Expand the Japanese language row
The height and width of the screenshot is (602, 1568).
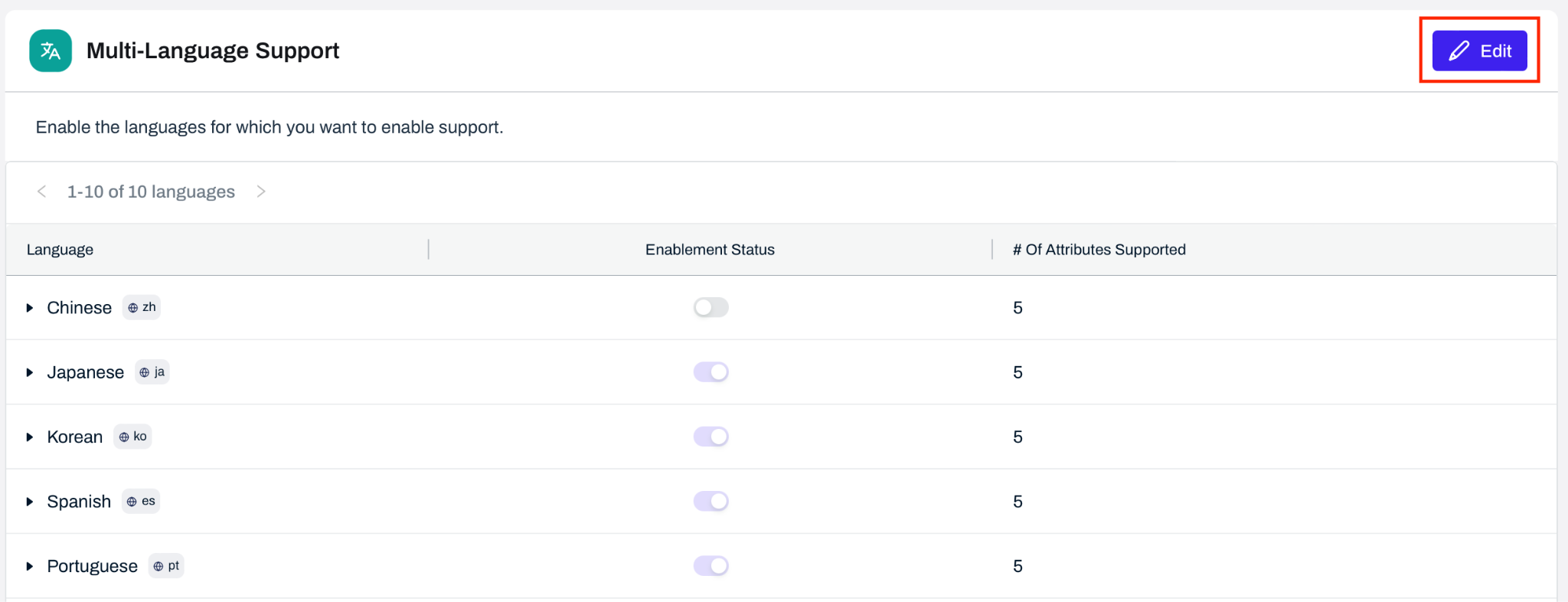pyautogui.click(x=30, y=373)
